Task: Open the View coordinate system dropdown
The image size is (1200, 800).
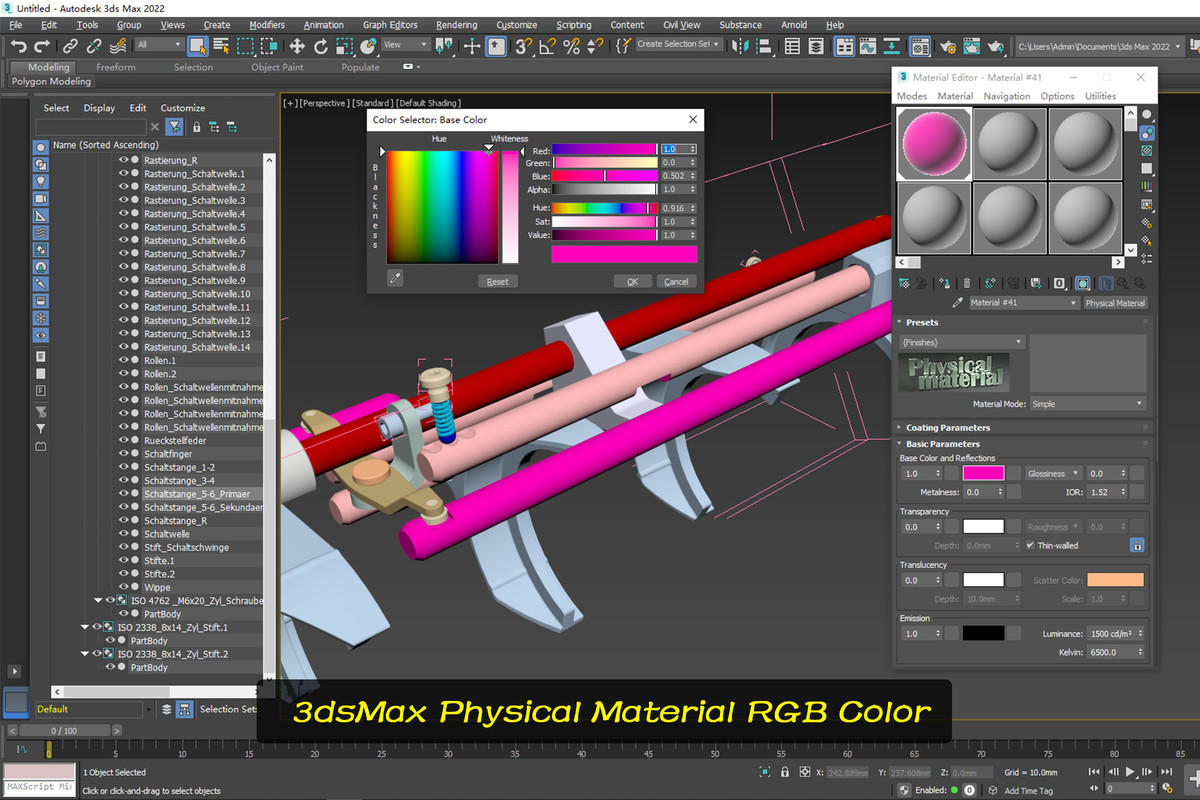Action: pyautogui.click(x=405, y=45)
